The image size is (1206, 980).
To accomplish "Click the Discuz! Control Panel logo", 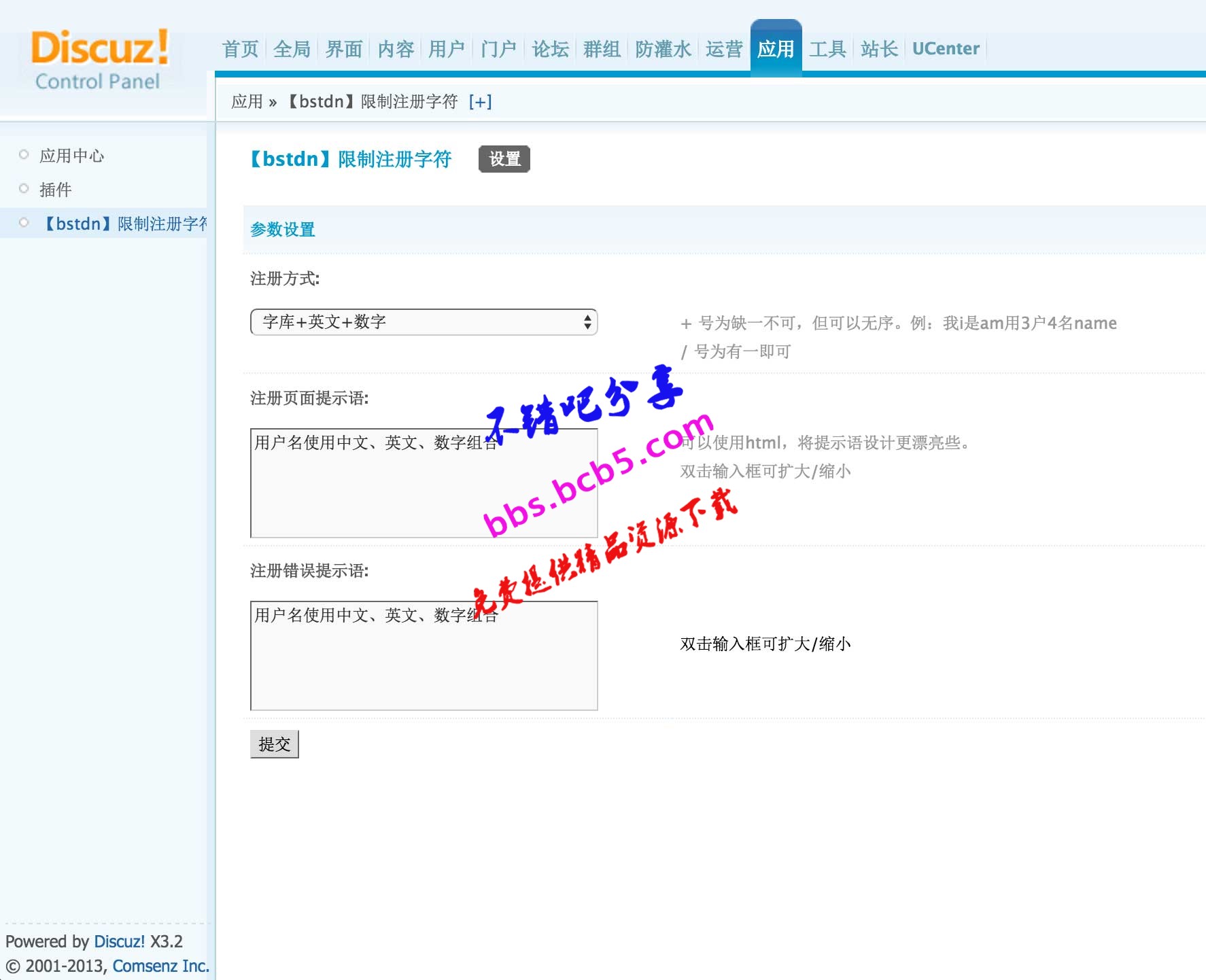I will click(x=99, y=60).
